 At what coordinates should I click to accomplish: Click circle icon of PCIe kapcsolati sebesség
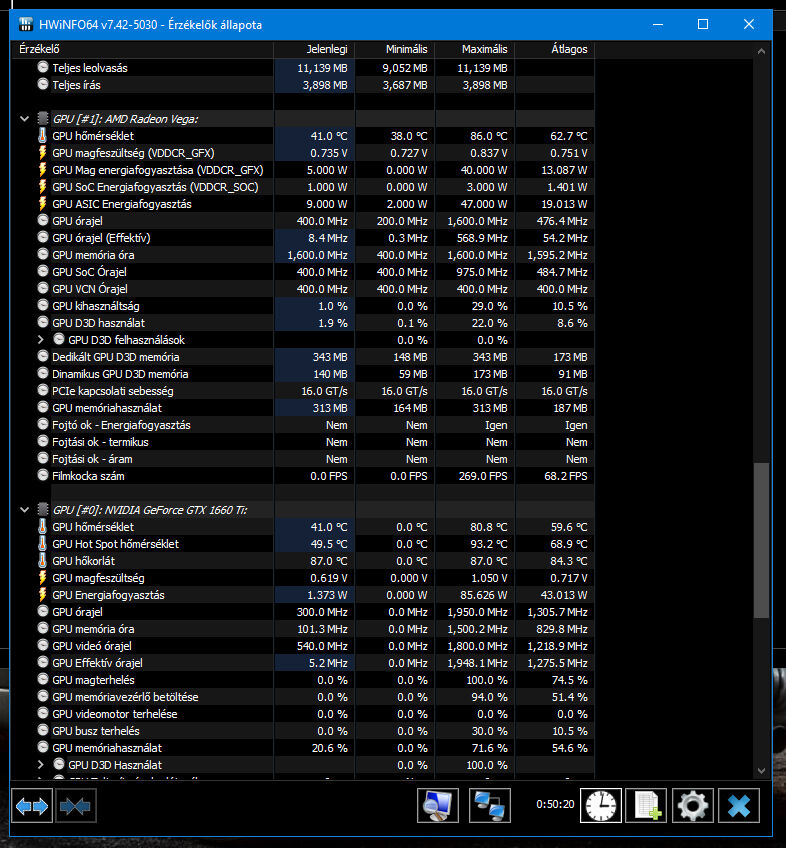pos(43,390)
